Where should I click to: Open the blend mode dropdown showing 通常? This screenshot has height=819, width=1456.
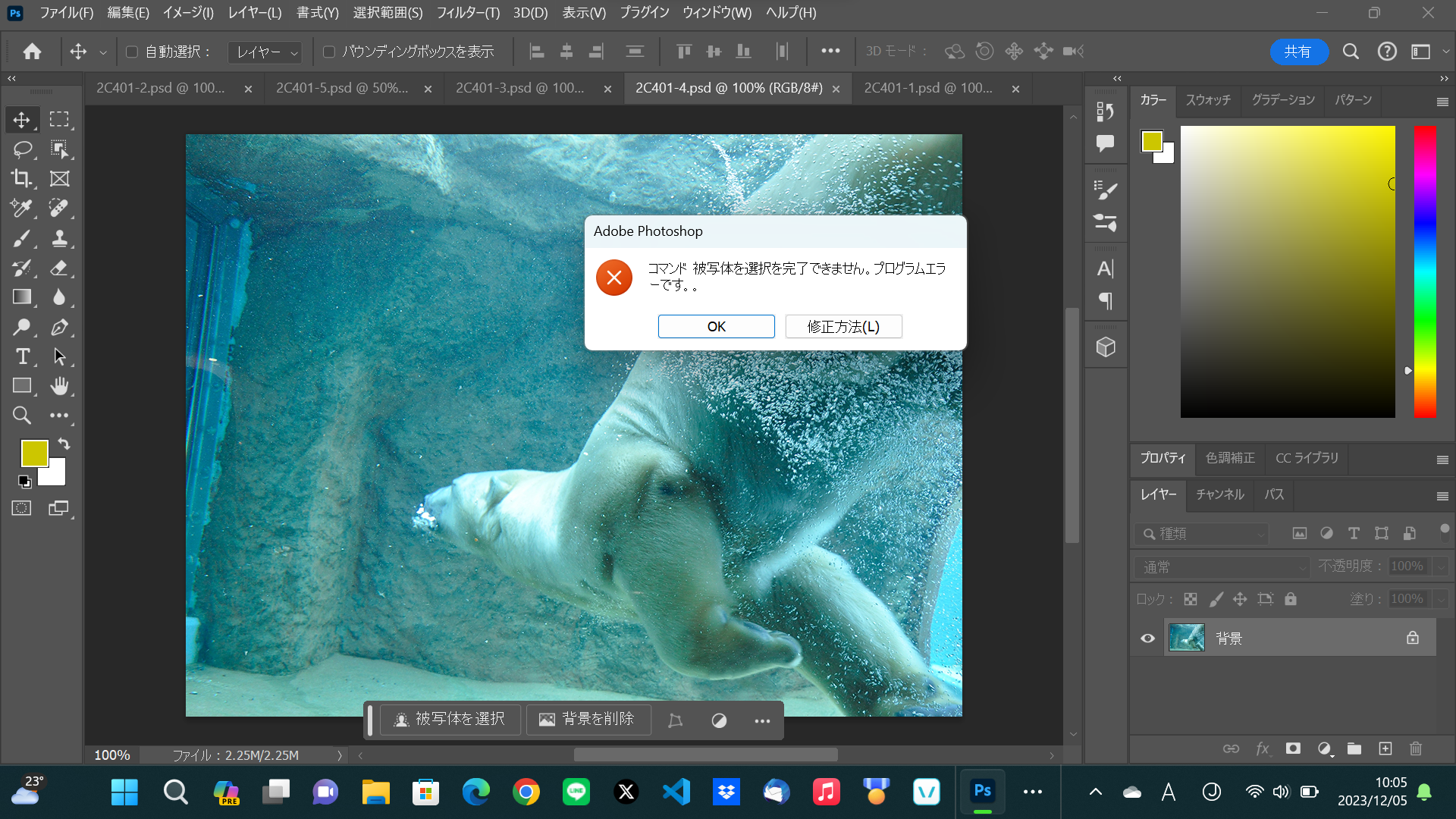1221,566
